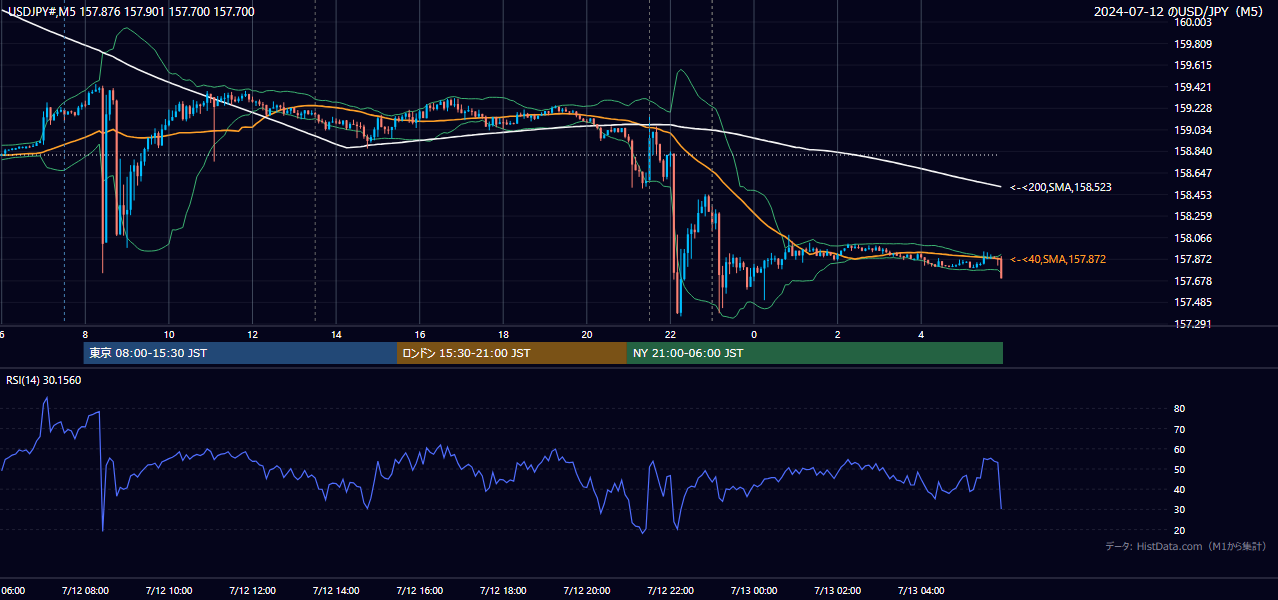The width and height of the screenshot is (1278, 600).
Task: Click hour mark 18 under price chart
Action: click(504, 334)
